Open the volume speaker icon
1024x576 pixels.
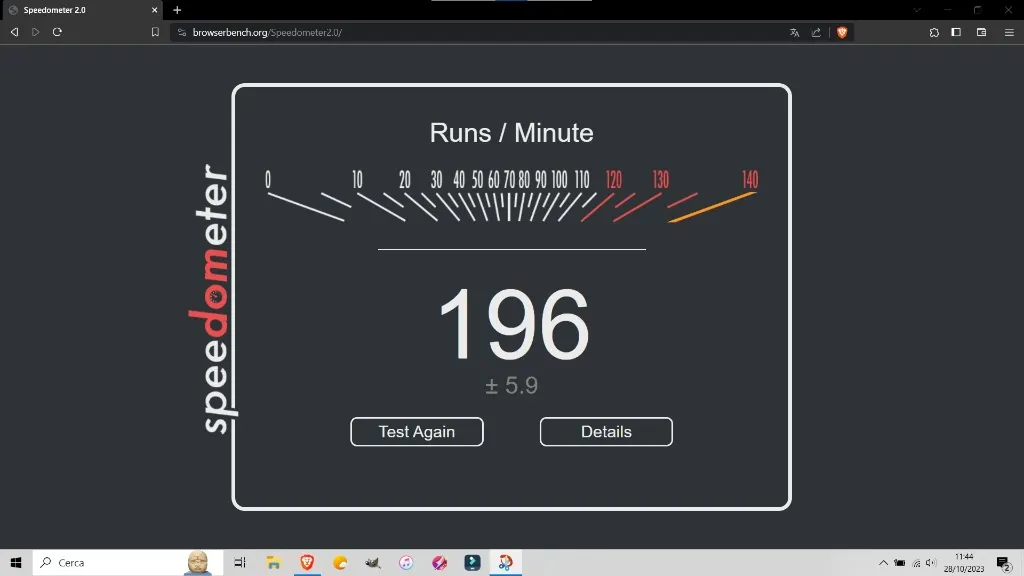[x=931, y=563]
